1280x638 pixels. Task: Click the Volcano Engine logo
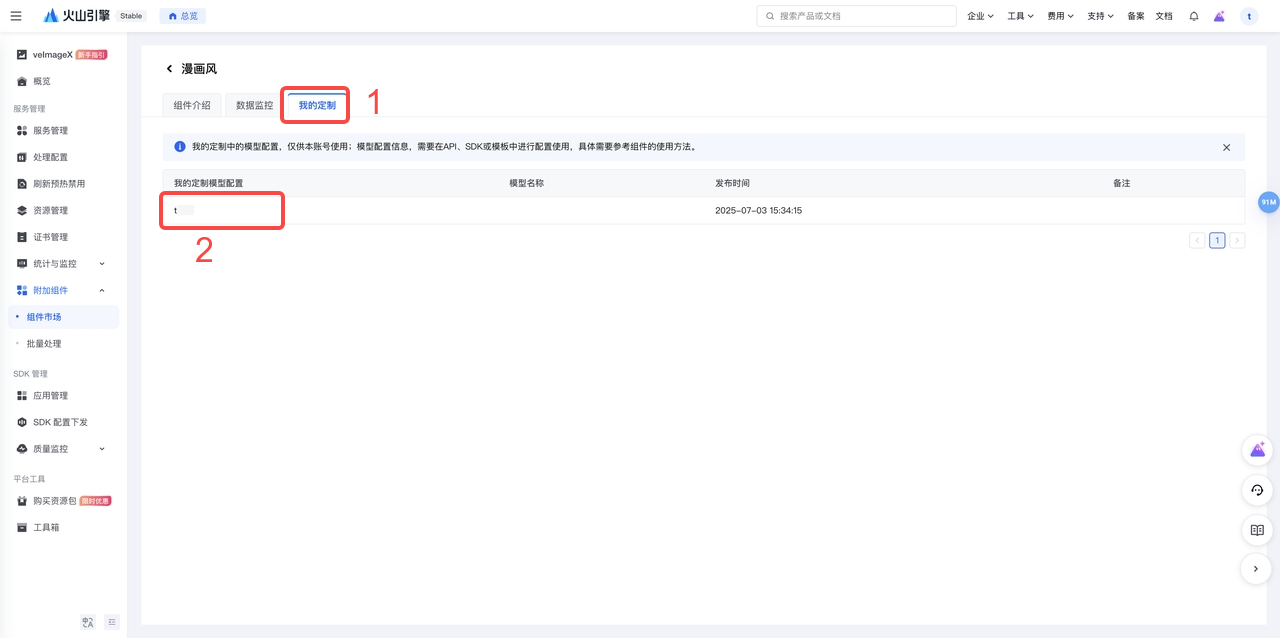pos(77,16)
